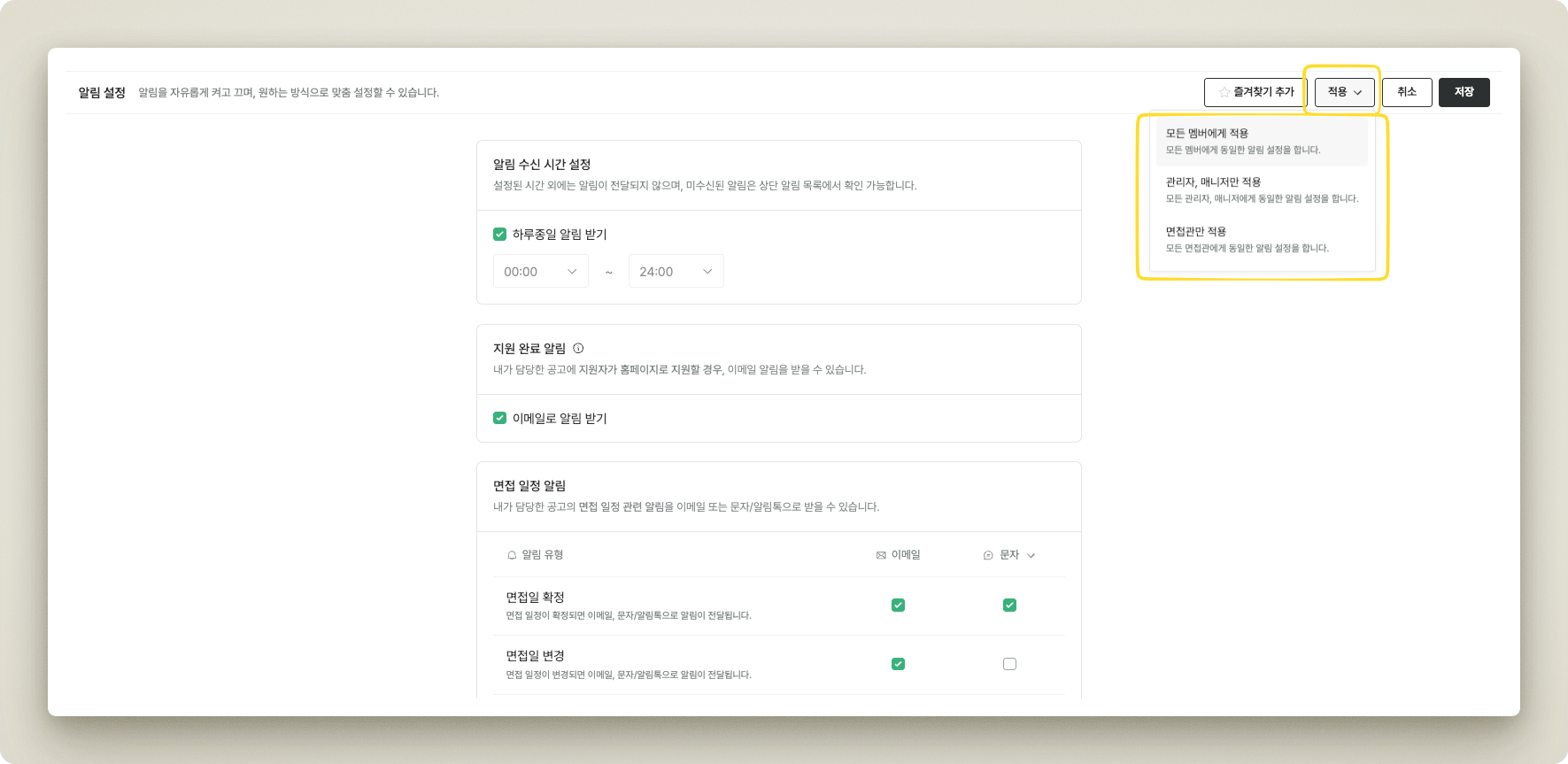This screenshot has height=764, width=1568.
Task: Select 면접관만 적용 menu option
Action: pos(1262,239)
